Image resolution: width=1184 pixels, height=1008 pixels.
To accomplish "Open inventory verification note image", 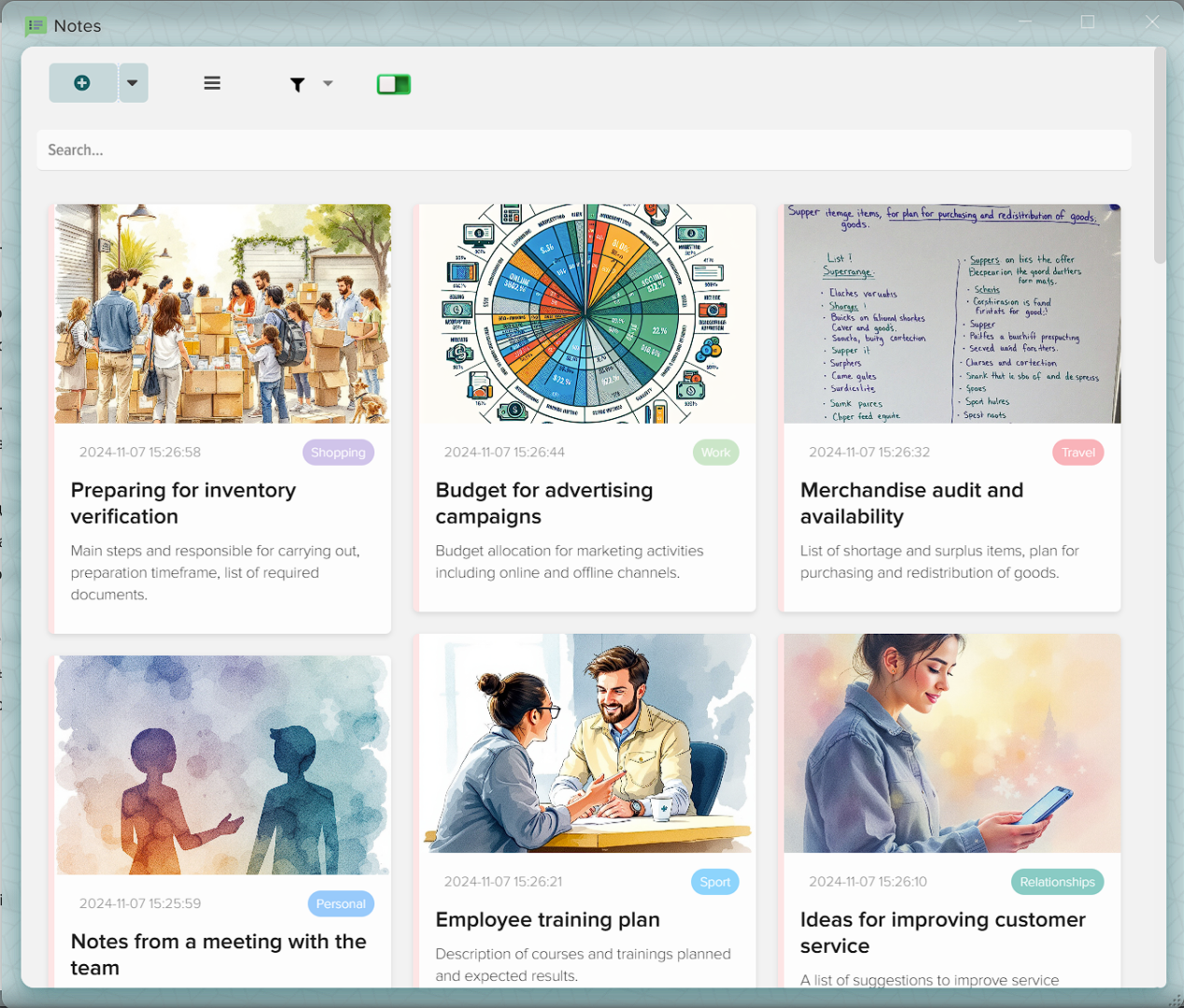I will click(222, 314).
